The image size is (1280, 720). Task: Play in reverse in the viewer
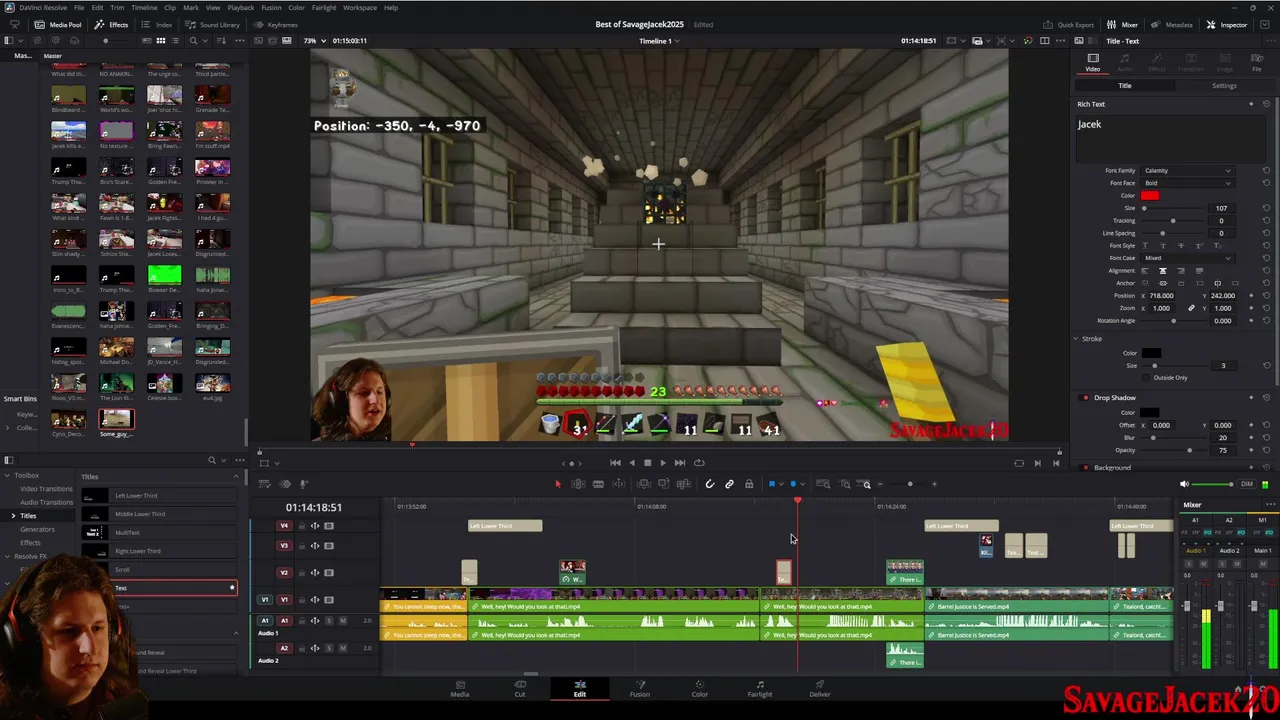pyautogui.click(x=631, y=463)
